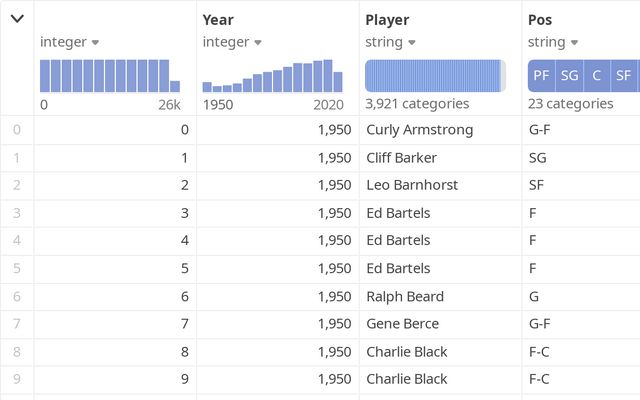The height and width of the screenshot is (400, 640).
Task: Select the SF category in Pos chart
Action: (x=623, y=75)
